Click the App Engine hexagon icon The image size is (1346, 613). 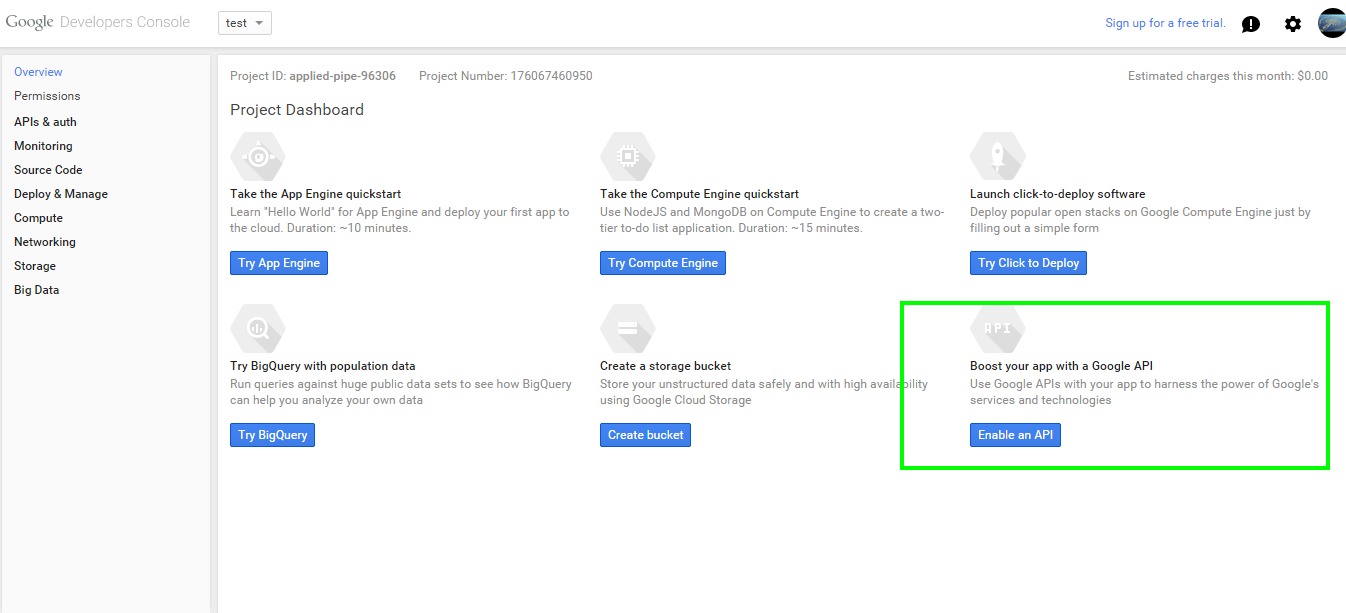(258, 156)
